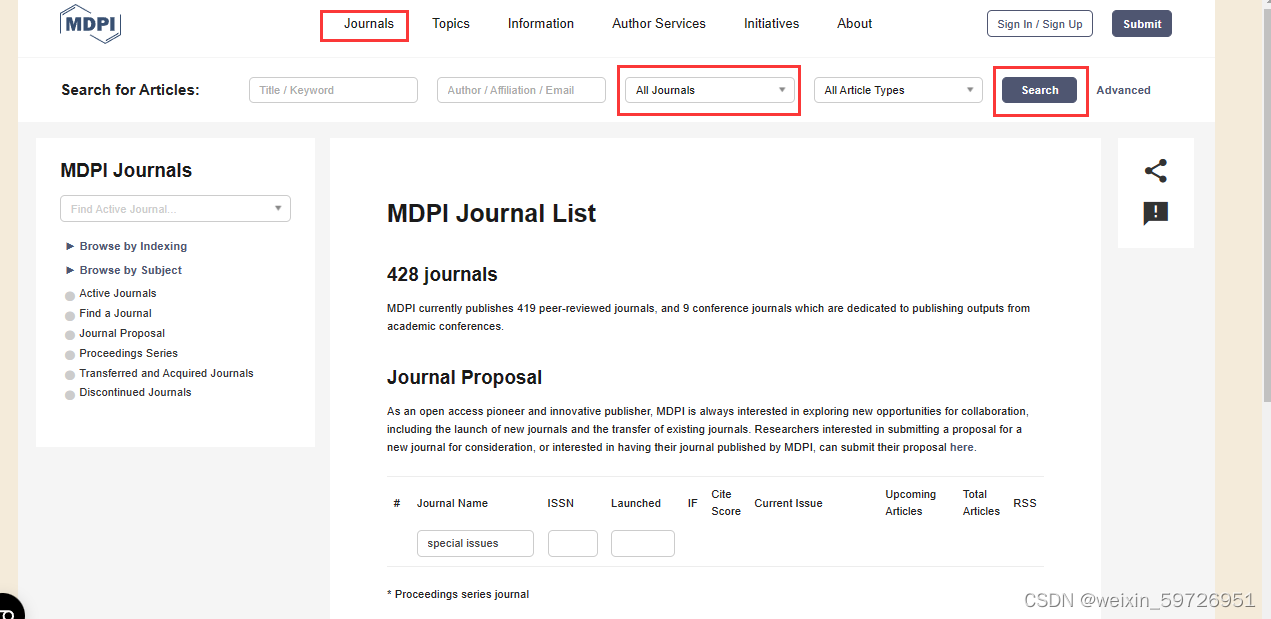Click the Journal Name filter field
The image size is (1271, 619).
pyautogui.click(x=475, y=543)
